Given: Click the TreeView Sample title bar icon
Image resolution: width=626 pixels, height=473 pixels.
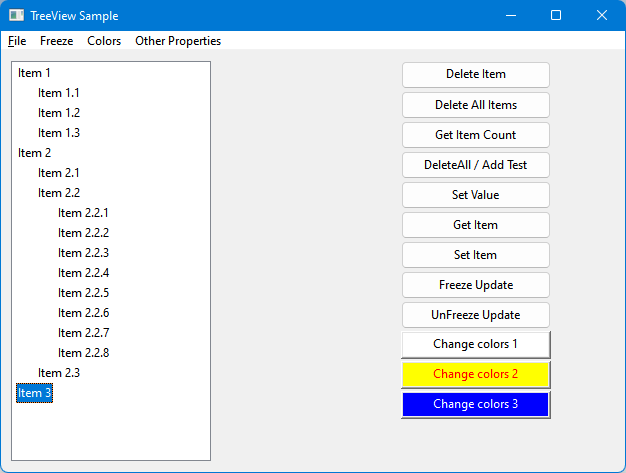Looking at the screenshot, I should 16,16.
